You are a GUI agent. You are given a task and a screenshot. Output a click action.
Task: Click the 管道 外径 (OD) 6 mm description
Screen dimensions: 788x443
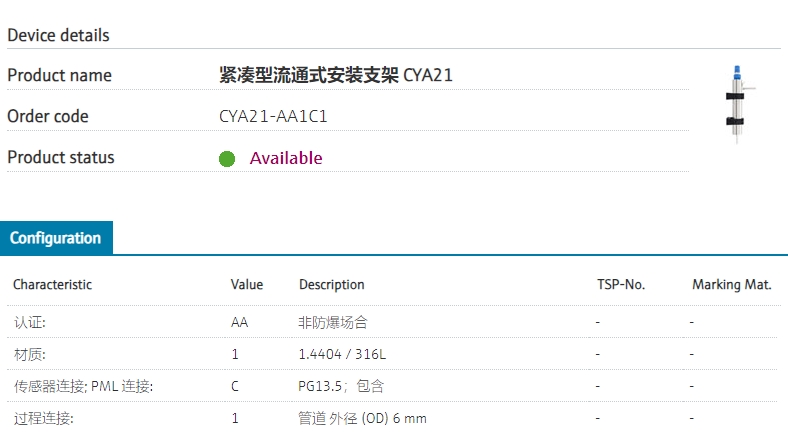362,418
